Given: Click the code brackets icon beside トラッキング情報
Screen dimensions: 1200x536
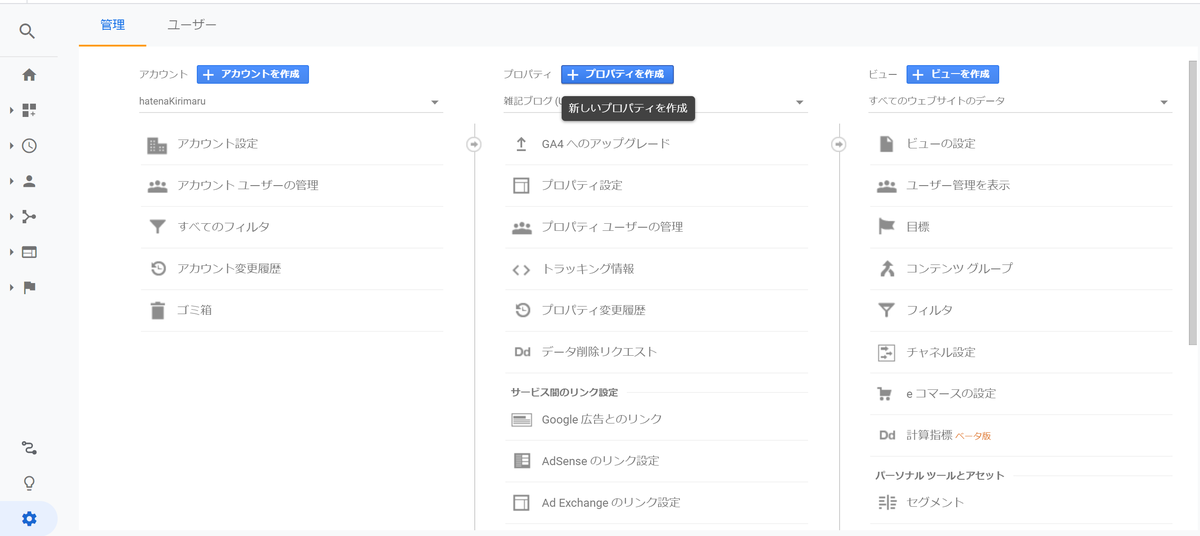Looking at the screenshot, I should pos(521,269).
